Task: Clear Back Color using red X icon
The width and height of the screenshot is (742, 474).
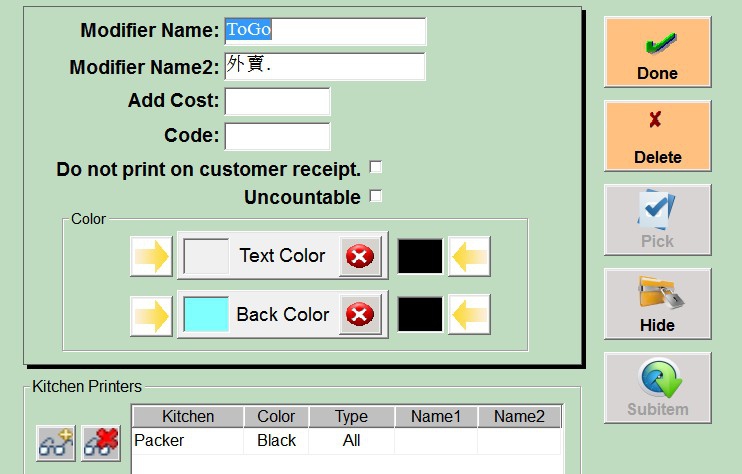Action: coord(358,316)
